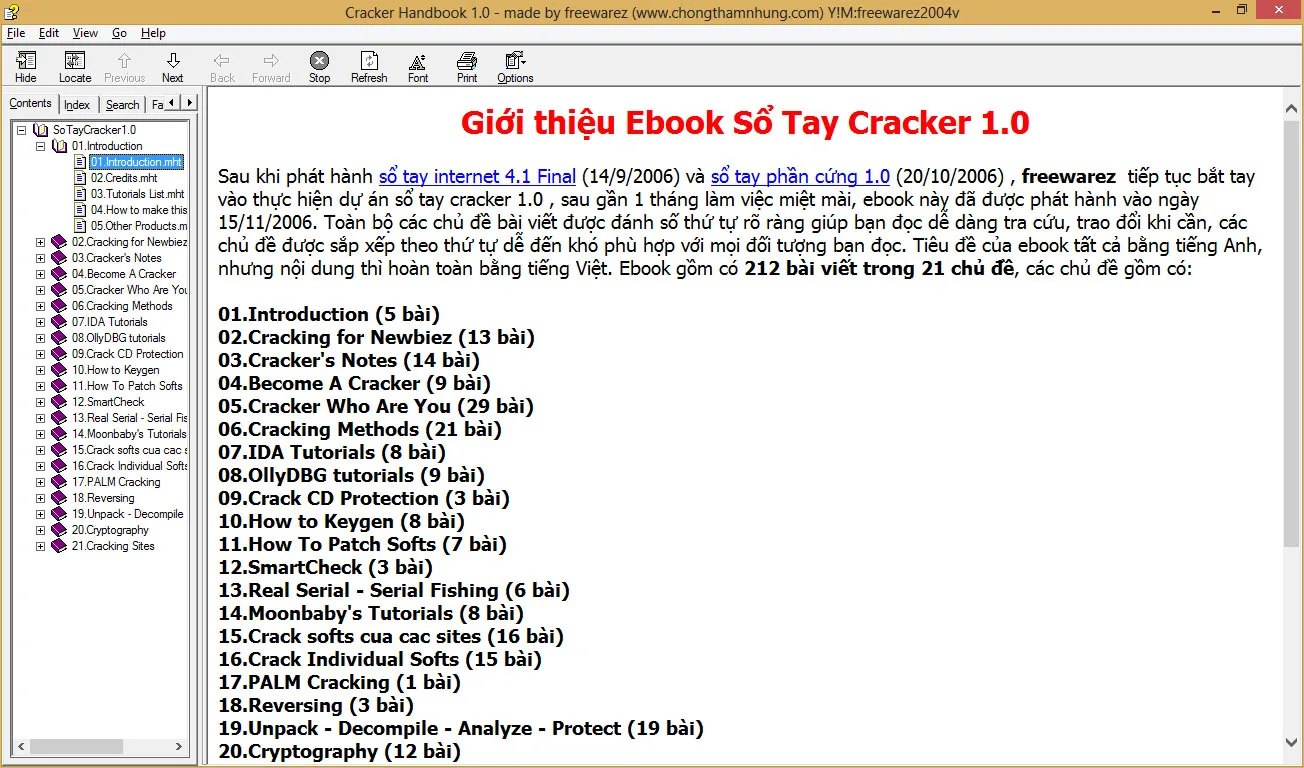Click the content scrollbar down arrow
This screenshot has height=768, width=1304.
(1292, 742)
